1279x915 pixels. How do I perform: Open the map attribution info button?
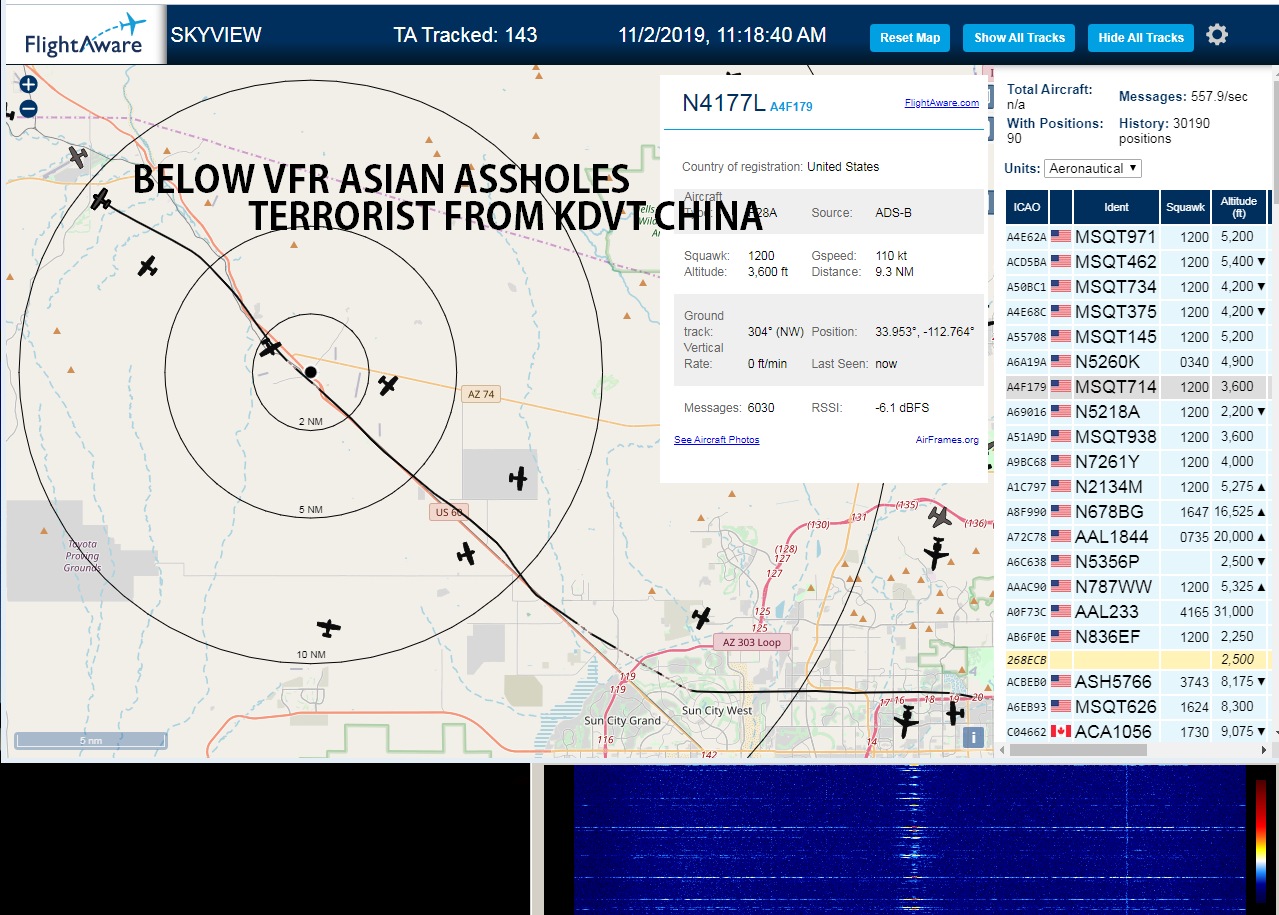point(973,737)
